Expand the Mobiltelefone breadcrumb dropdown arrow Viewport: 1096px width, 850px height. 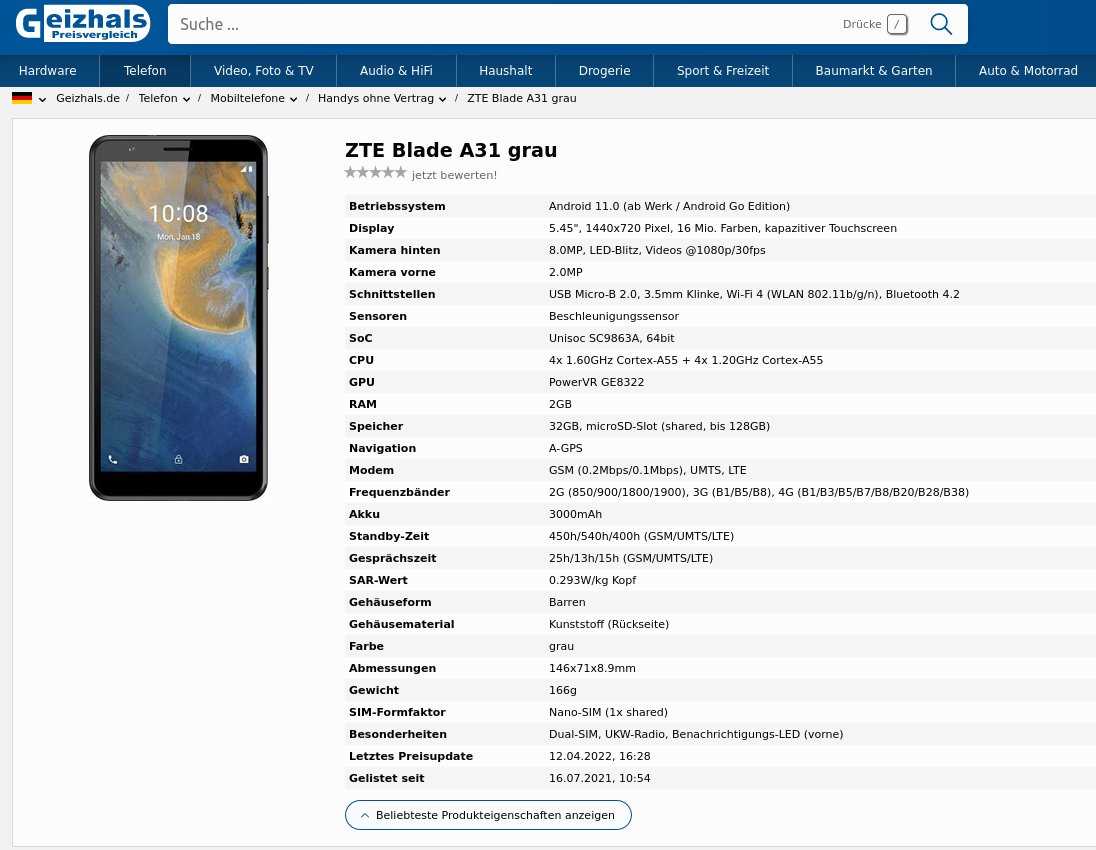pos(294,99)
